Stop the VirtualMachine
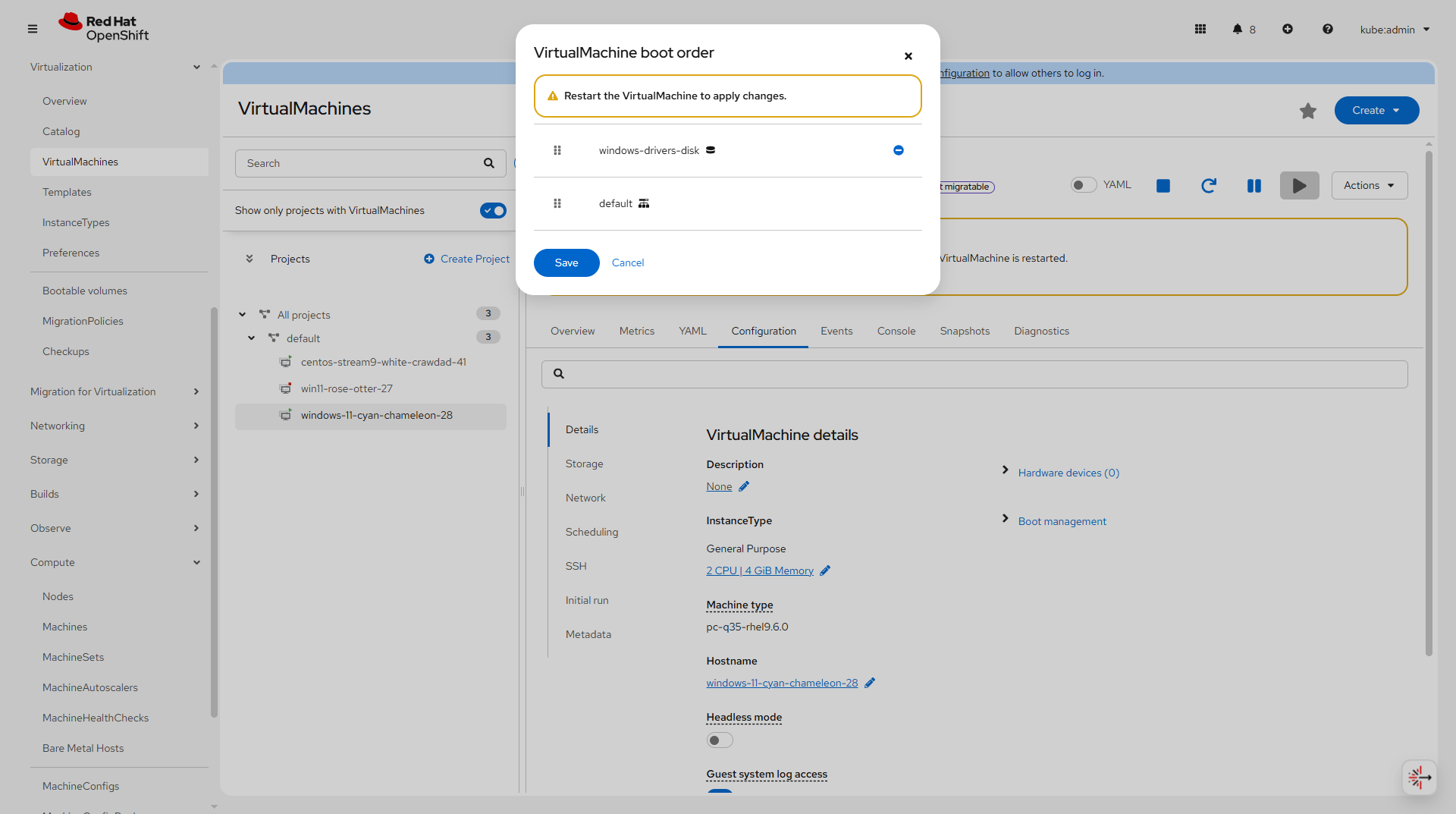 click(1163, 186)
